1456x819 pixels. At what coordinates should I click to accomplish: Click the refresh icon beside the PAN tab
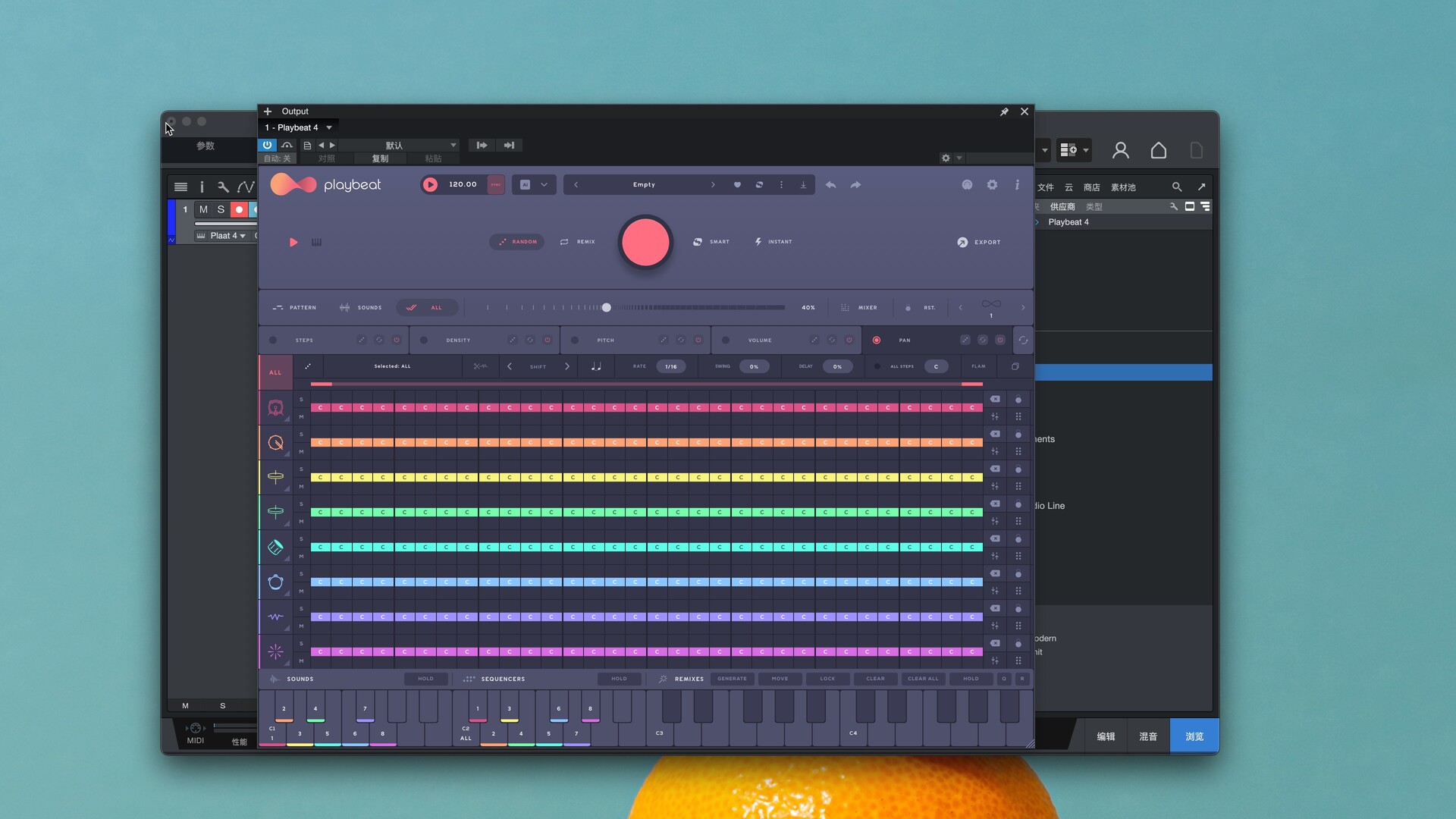pos(1023,340)
